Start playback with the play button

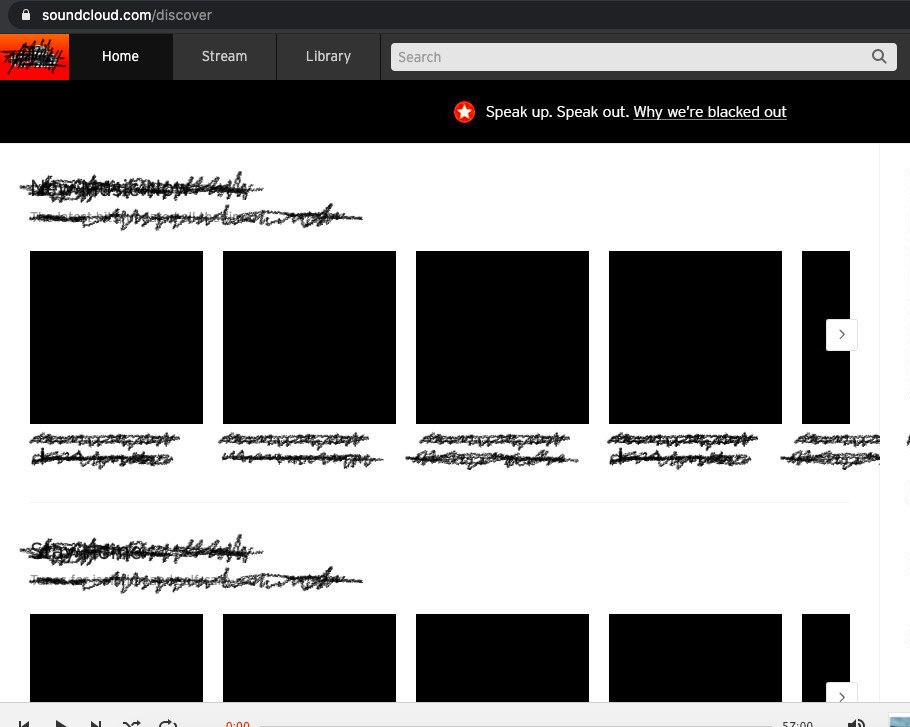click(x=60, y=724)
